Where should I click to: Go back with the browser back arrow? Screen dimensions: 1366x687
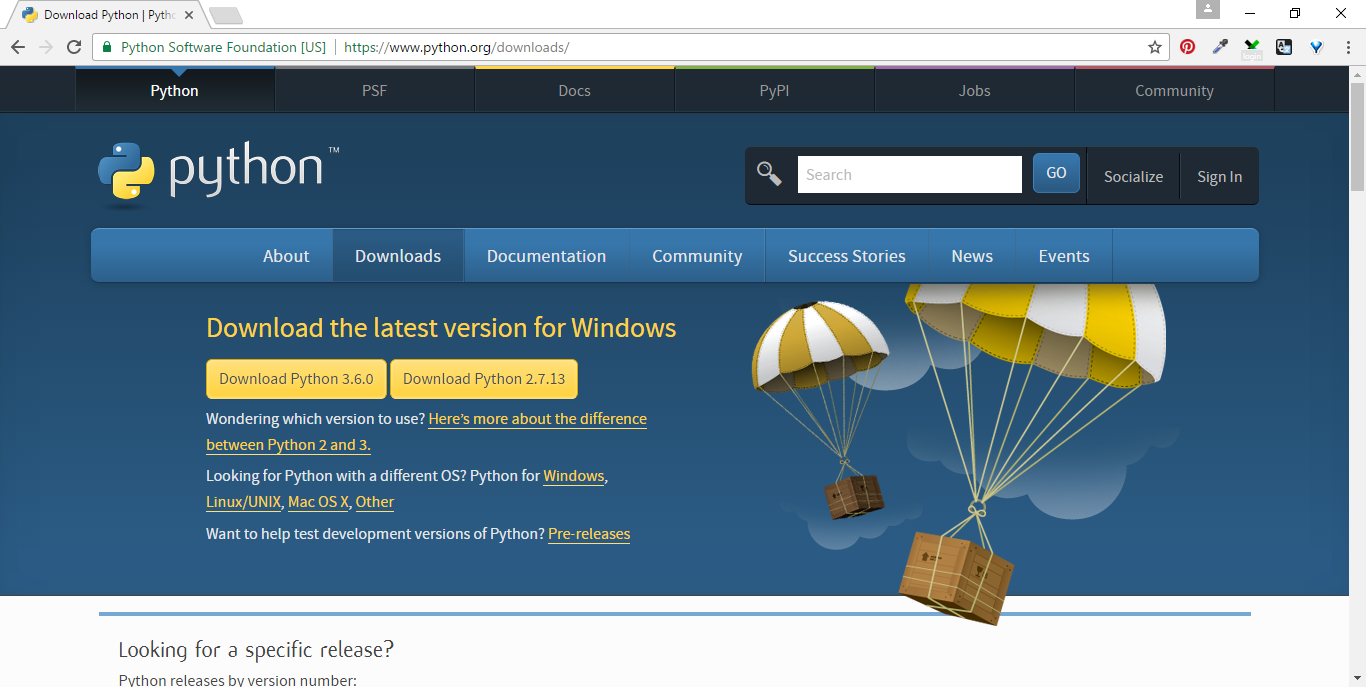pos(18,47)
